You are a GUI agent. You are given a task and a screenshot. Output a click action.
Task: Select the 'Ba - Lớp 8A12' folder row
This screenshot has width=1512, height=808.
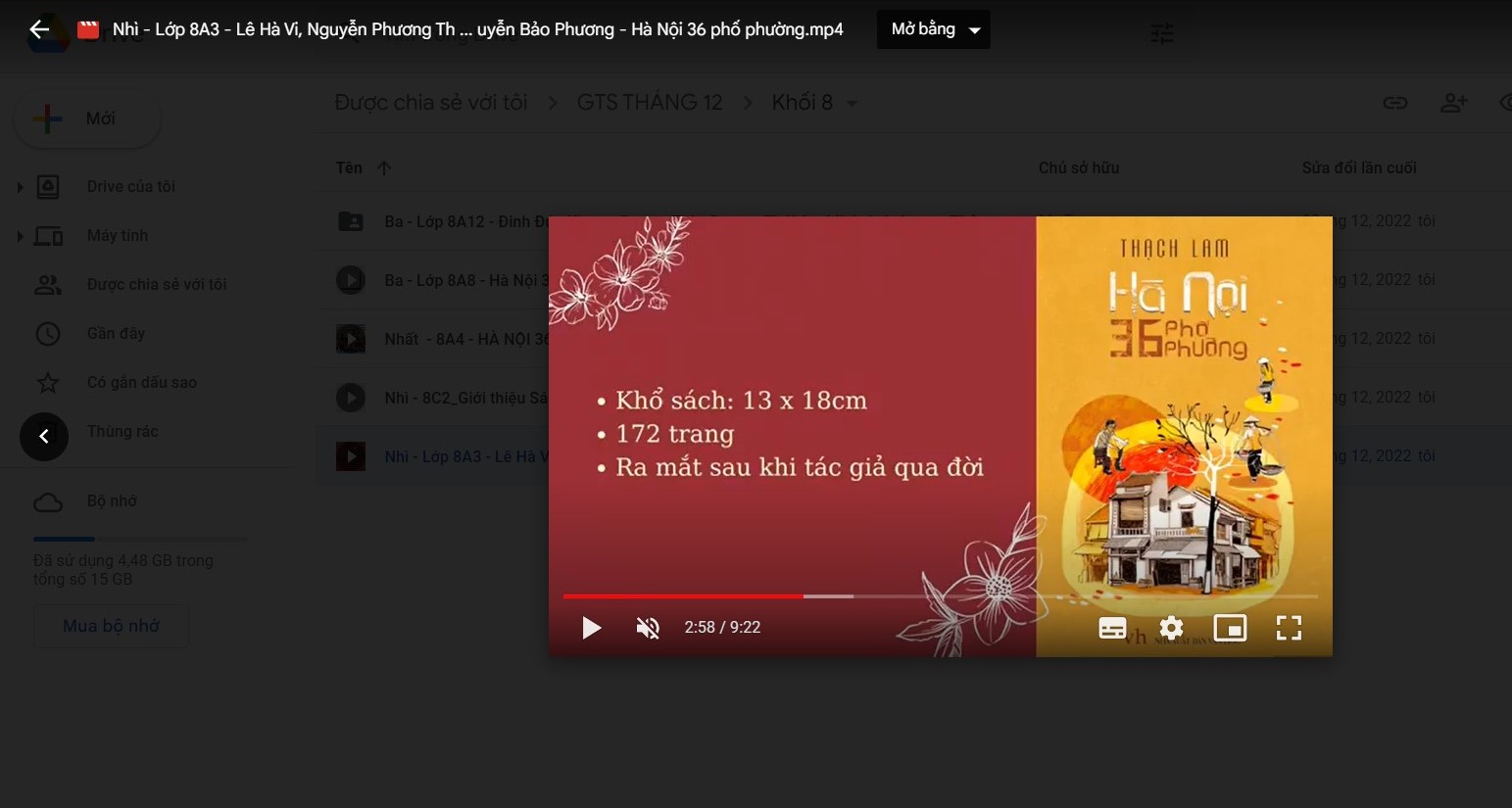click(913, 221)
